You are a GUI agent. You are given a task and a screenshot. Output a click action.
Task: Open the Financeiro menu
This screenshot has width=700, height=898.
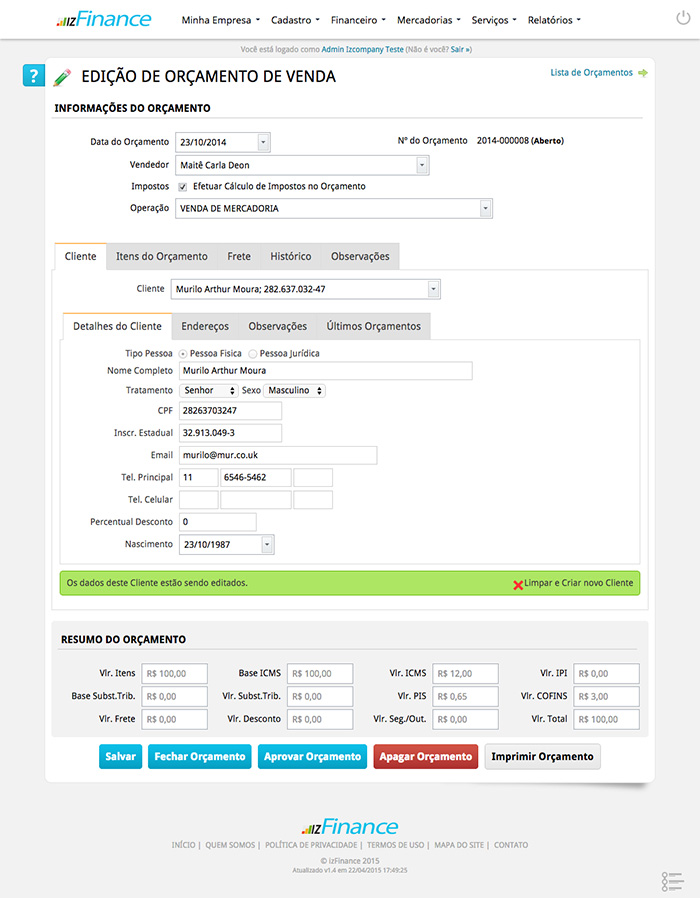point(359,20)
